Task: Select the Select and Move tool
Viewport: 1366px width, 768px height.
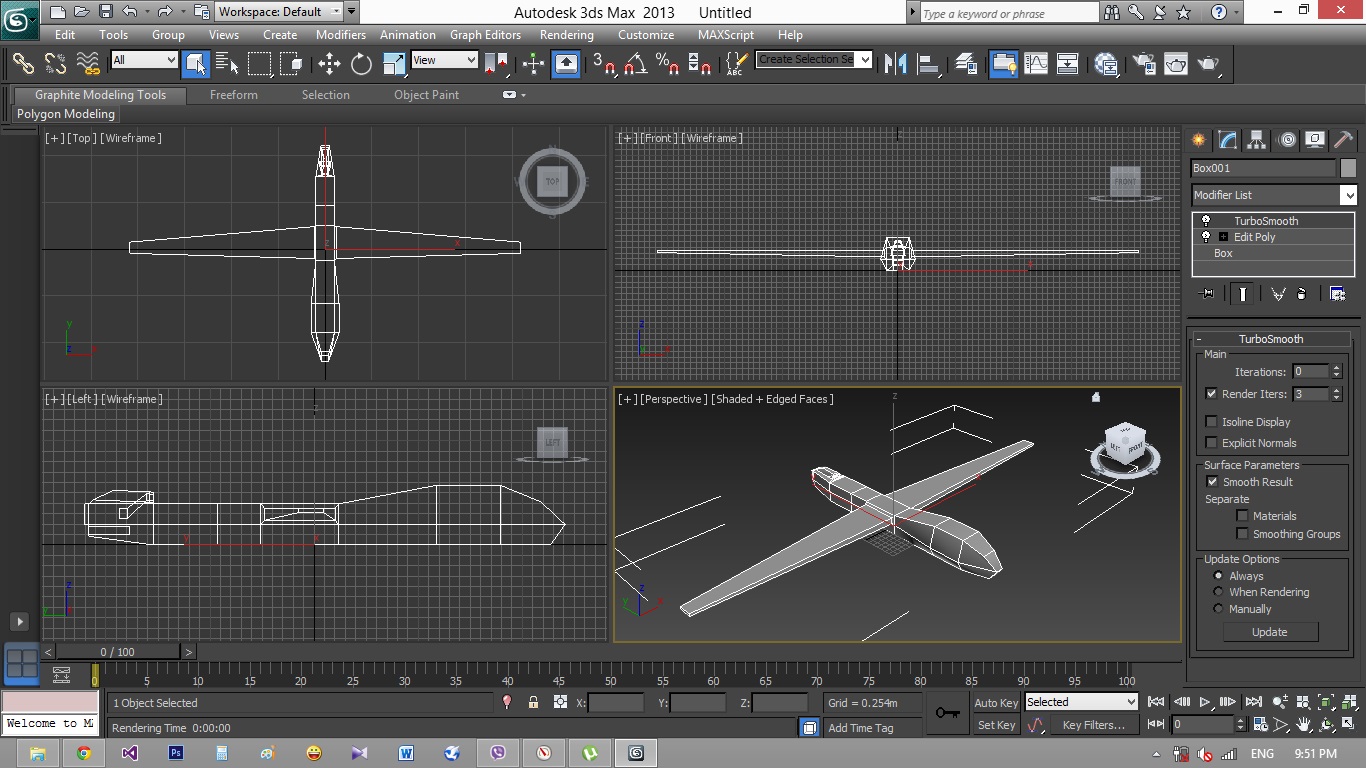Action: (329, 63)
